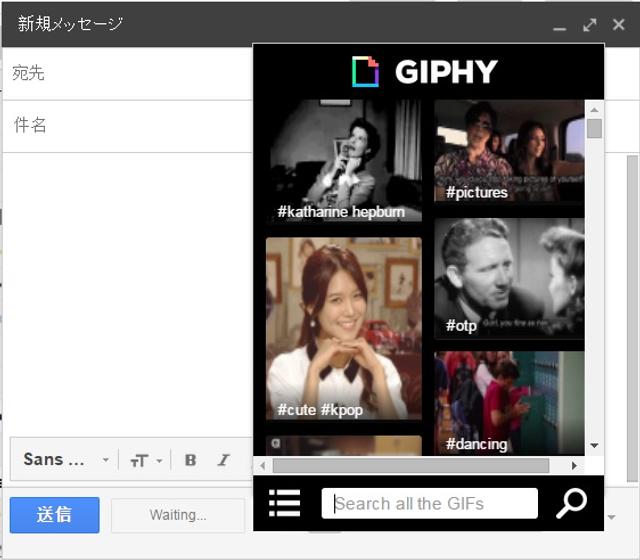640x560 pixels.
Task: Click GIPHY vertical scrollbar down arrow
Action: [594, 445]
